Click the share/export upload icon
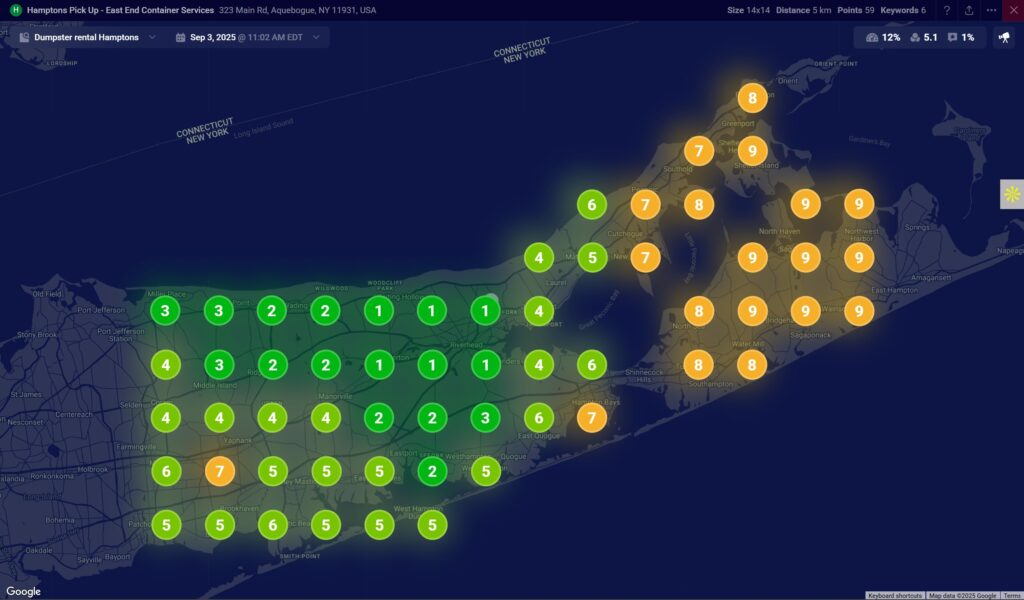 pyautogui.click(x=969, y=10)
